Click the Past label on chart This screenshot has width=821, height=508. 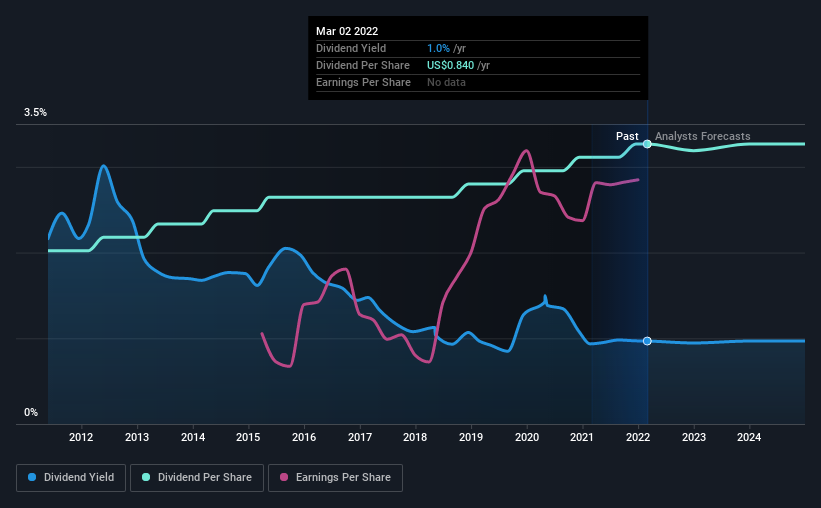coord(627,136)
